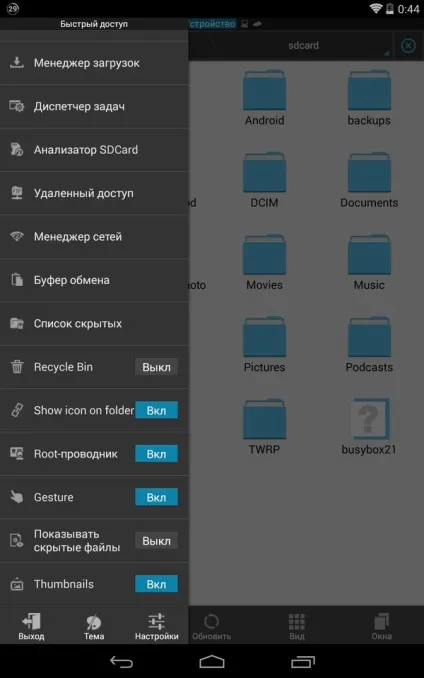This screenshot has width=424, height=678.
Task: Open the Тема theme button
Action: point(94,626)
